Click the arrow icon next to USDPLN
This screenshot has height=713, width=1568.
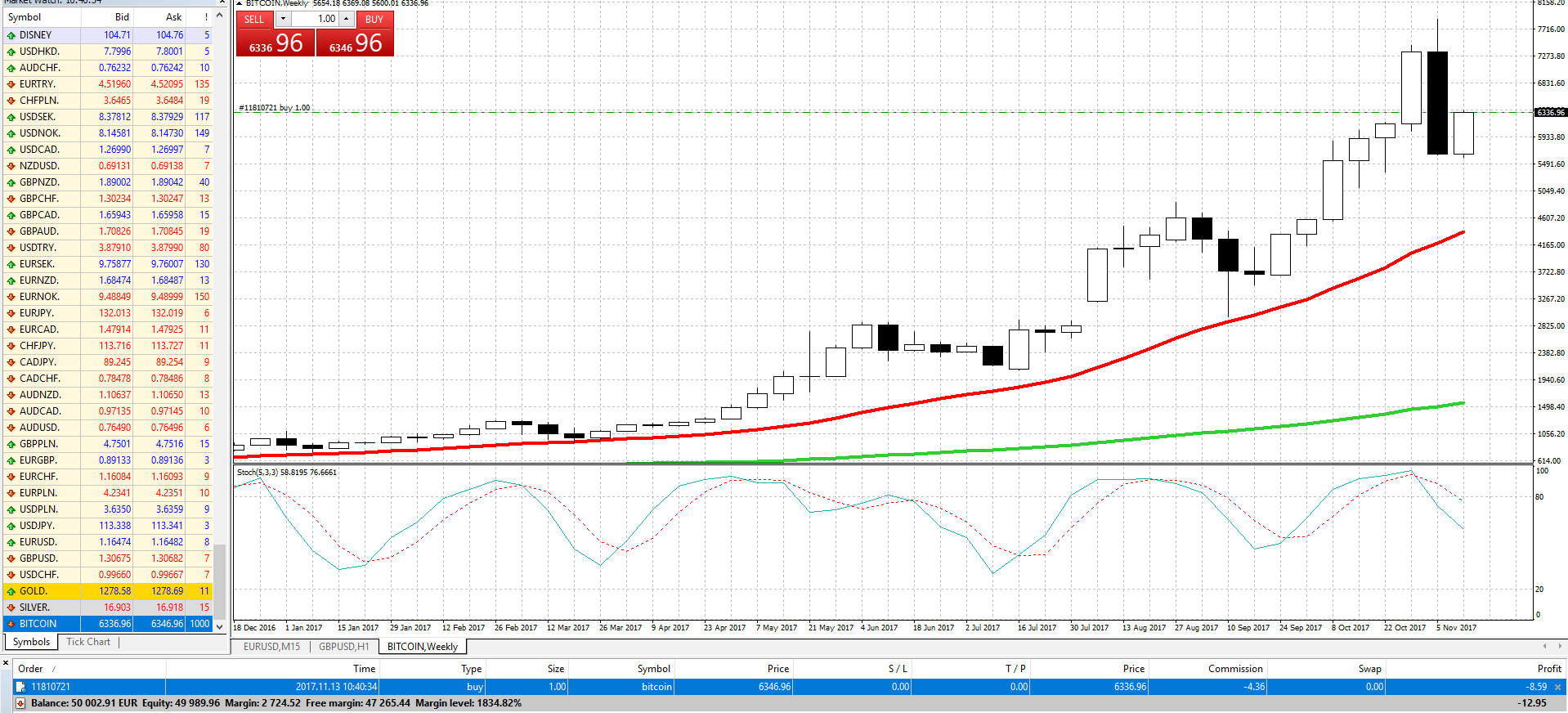(11, 509)
